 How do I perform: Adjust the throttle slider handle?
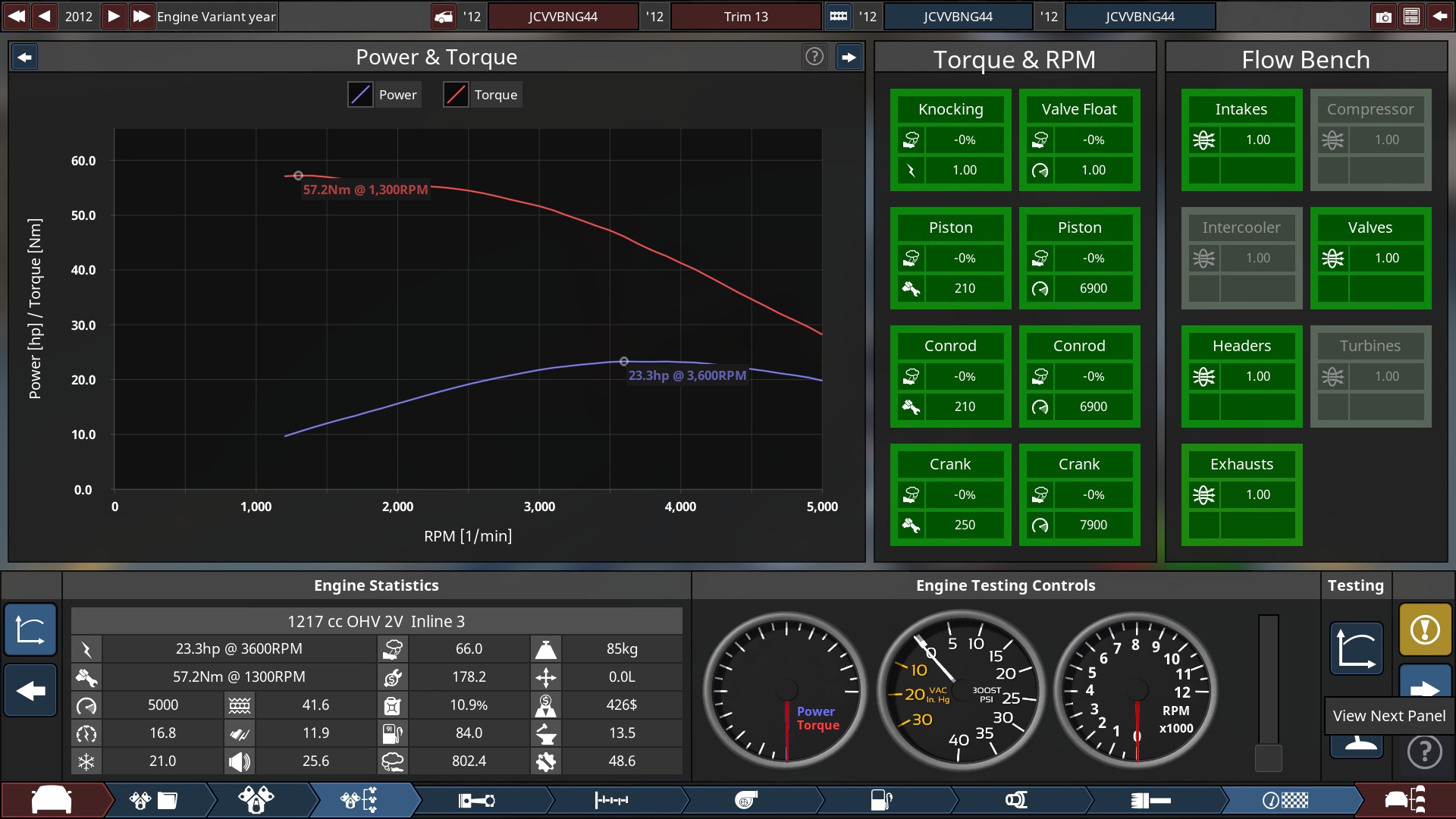pyautogui.click(x=1269, y=758)
